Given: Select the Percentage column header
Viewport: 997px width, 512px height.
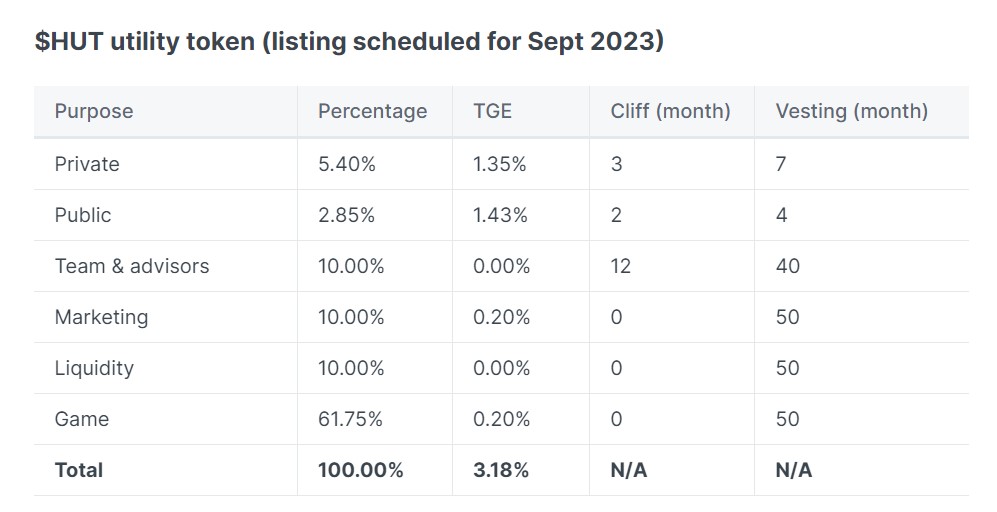Looking at the screenshot, I should [x=372, y=111].
